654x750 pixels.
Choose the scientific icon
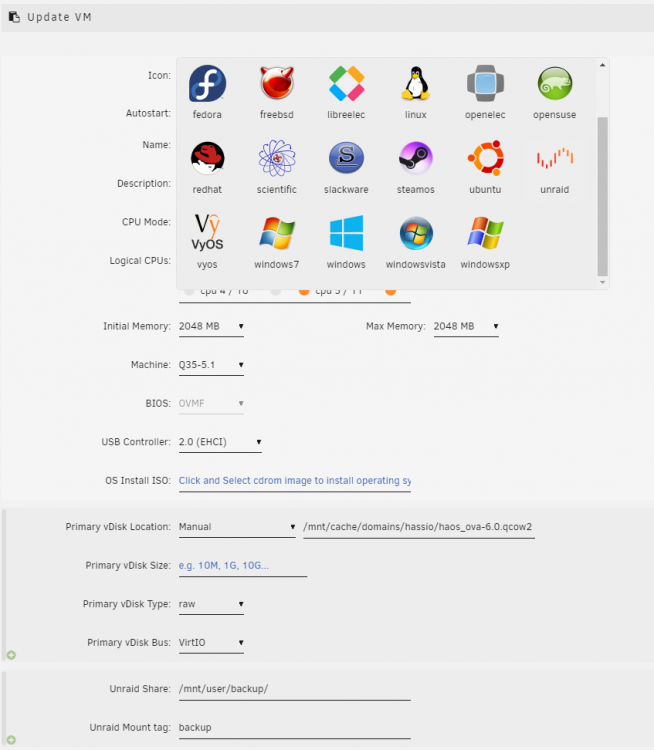277,158
